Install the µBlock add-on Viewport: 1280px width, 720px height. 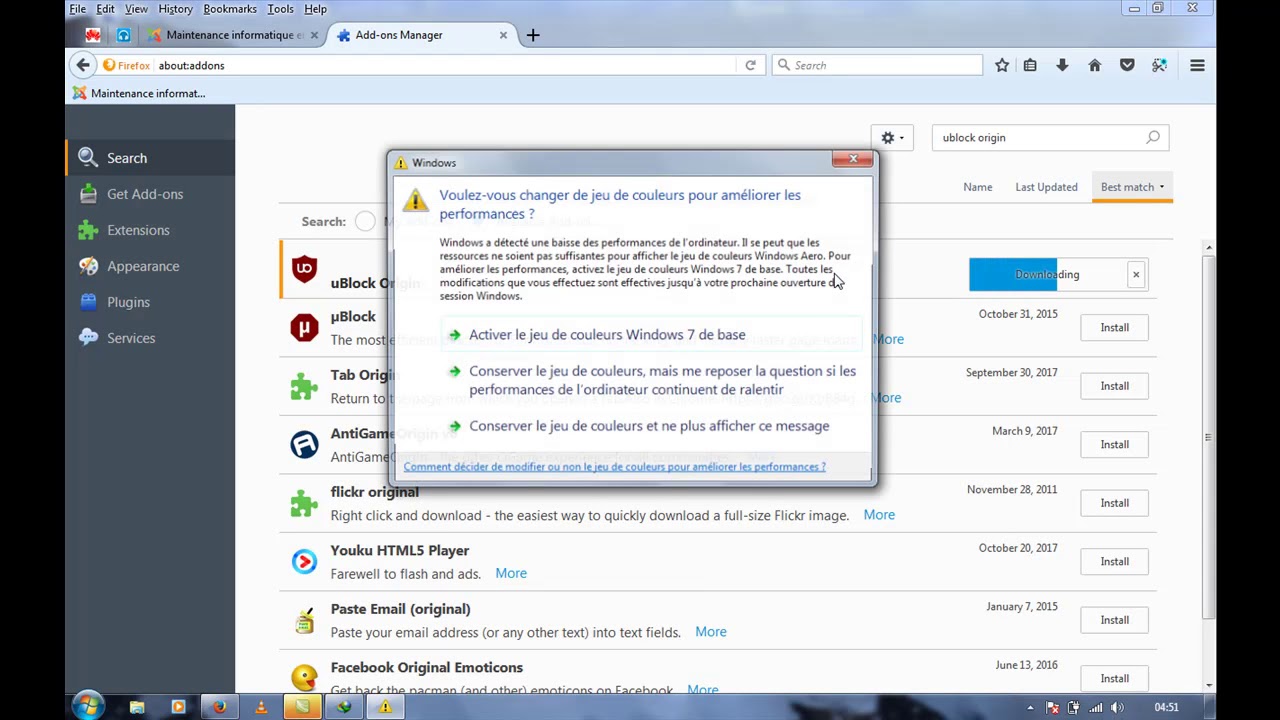pyautogui.click(x=1114, y=328)
